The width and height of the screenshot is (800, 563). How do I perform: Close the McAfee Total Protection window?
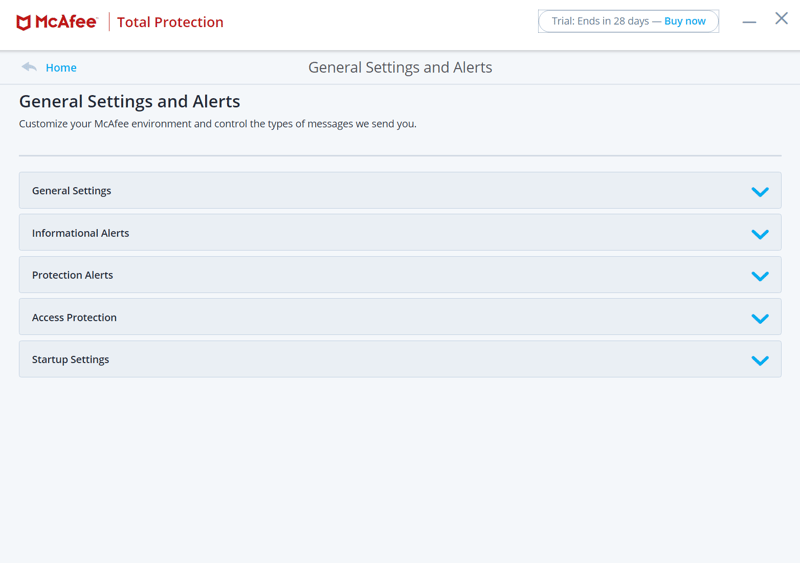tap(781, 19)
